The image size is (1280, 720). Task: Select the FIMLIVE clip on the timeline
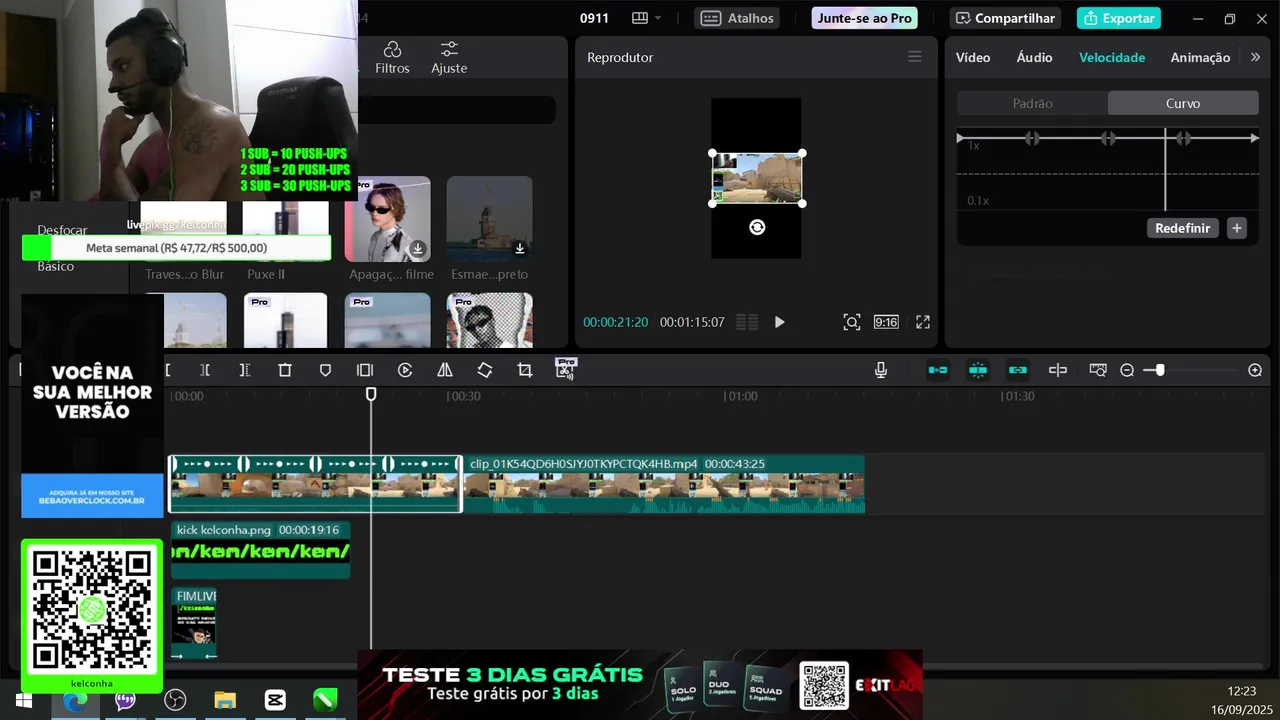[194, 623]
